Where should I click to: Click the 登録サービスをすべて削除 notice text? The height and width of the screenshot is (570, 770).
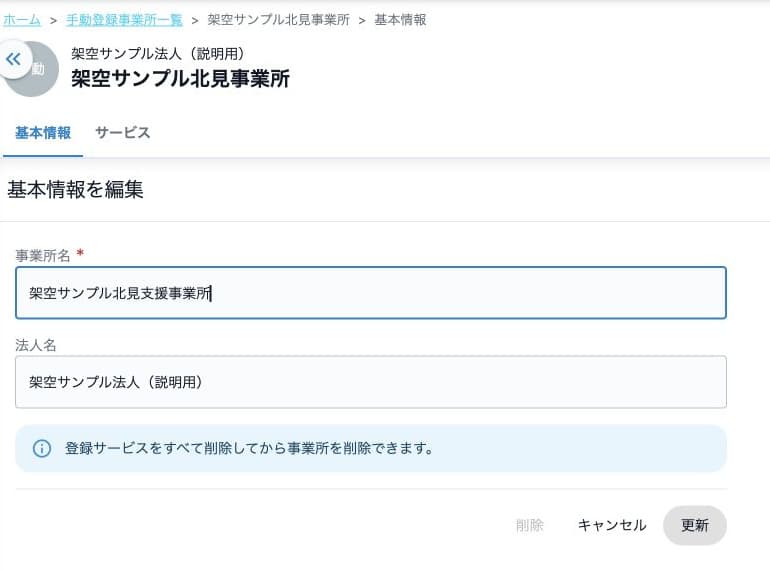tap(248, 448)
